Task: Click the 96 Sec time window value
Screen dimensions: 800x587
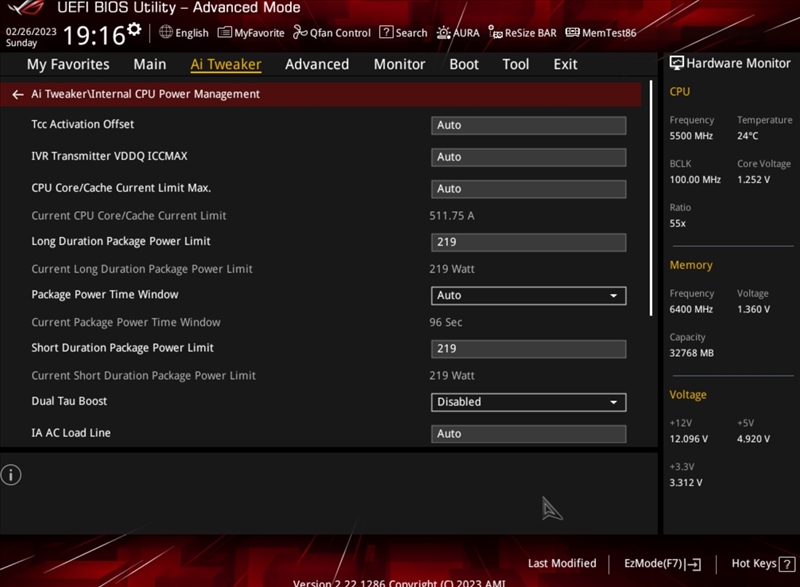Action: click(445, 322)
